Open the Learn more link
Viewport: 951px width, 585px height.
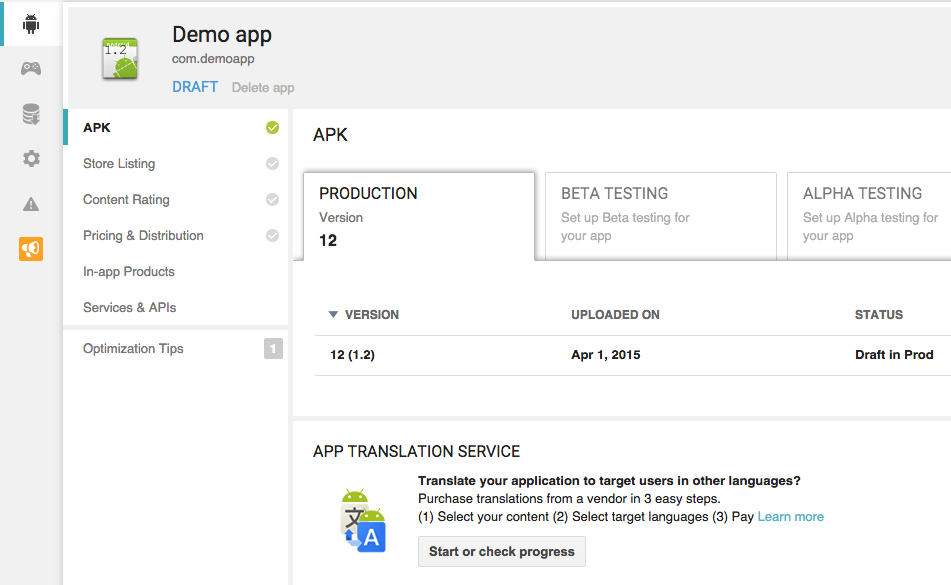[790, 517]
